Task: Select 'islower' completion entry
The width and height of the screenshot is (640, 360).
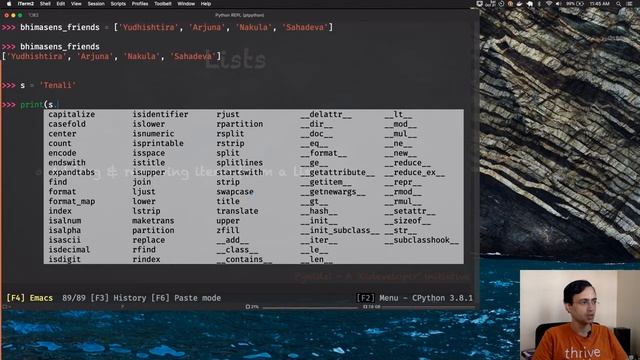Action: tap(149, 124)
